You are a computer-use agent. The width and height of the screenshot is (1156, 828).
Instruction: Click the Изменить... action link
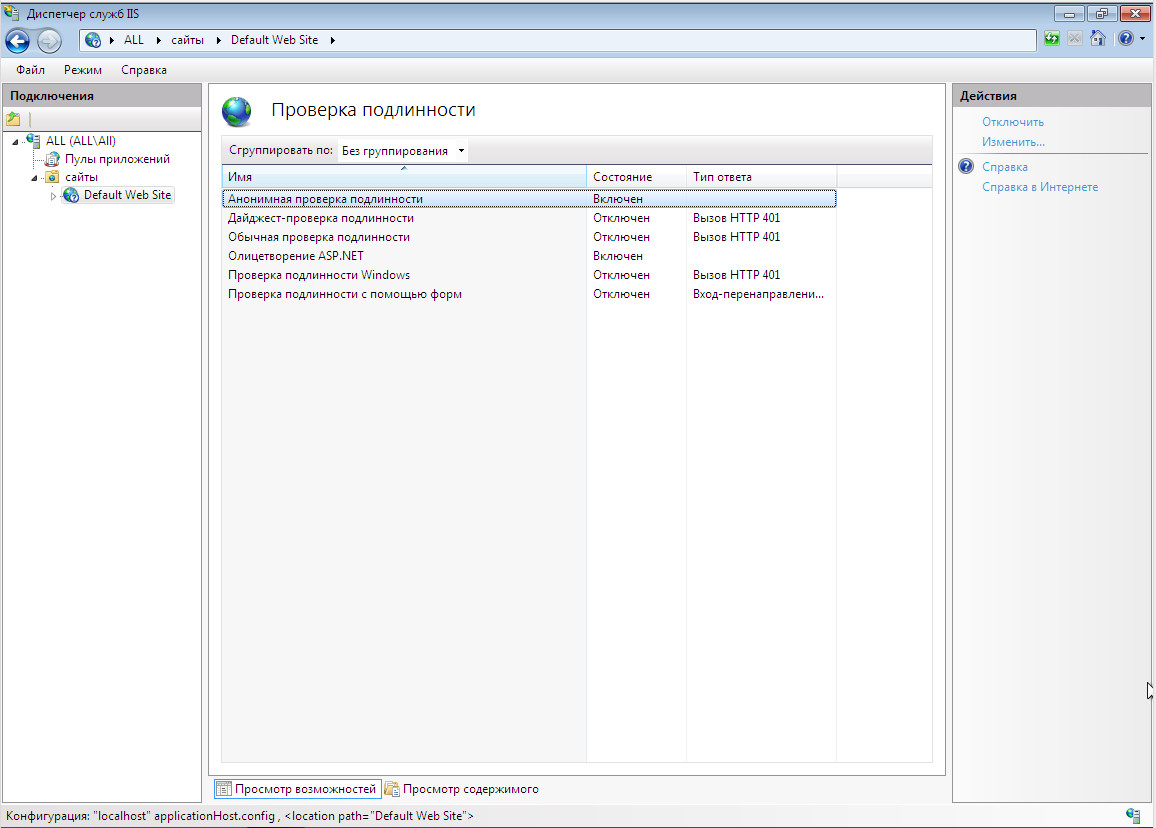[1013, 142]
